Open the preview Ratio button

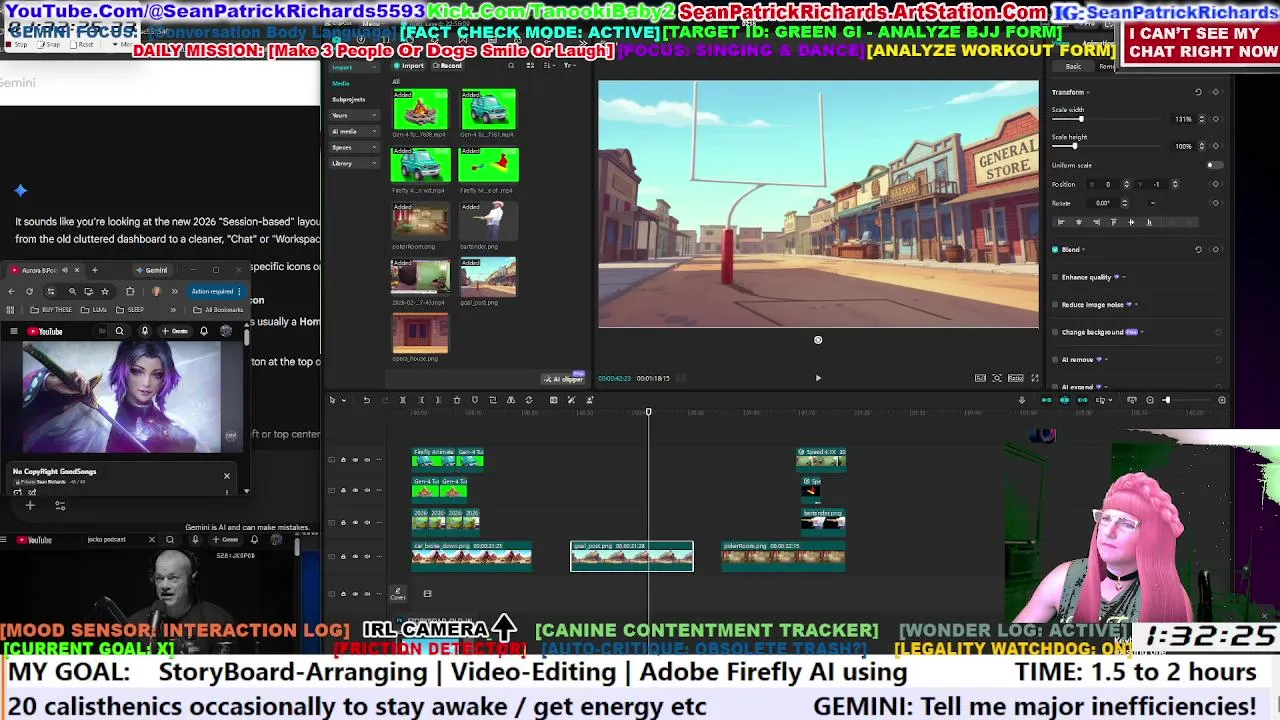1015,378
